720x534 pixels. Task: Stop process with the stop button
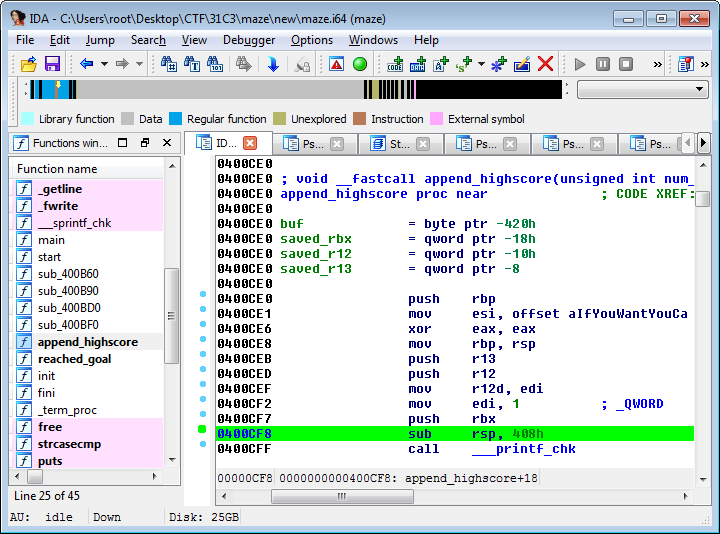click(626, 64)
